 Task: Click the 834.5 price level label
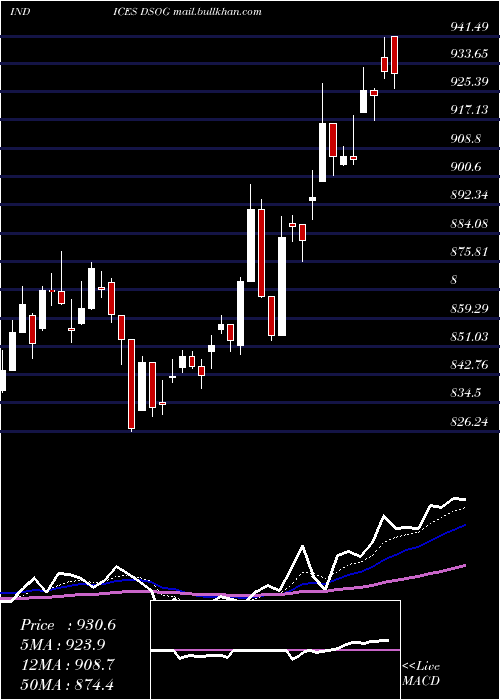click(x=466, y=393)
